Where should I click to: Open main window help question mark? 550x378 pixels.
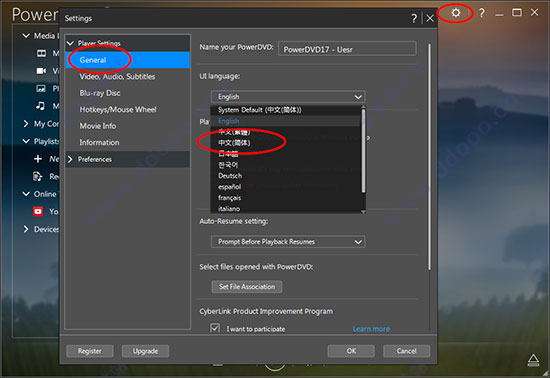(x=482, y=13)
